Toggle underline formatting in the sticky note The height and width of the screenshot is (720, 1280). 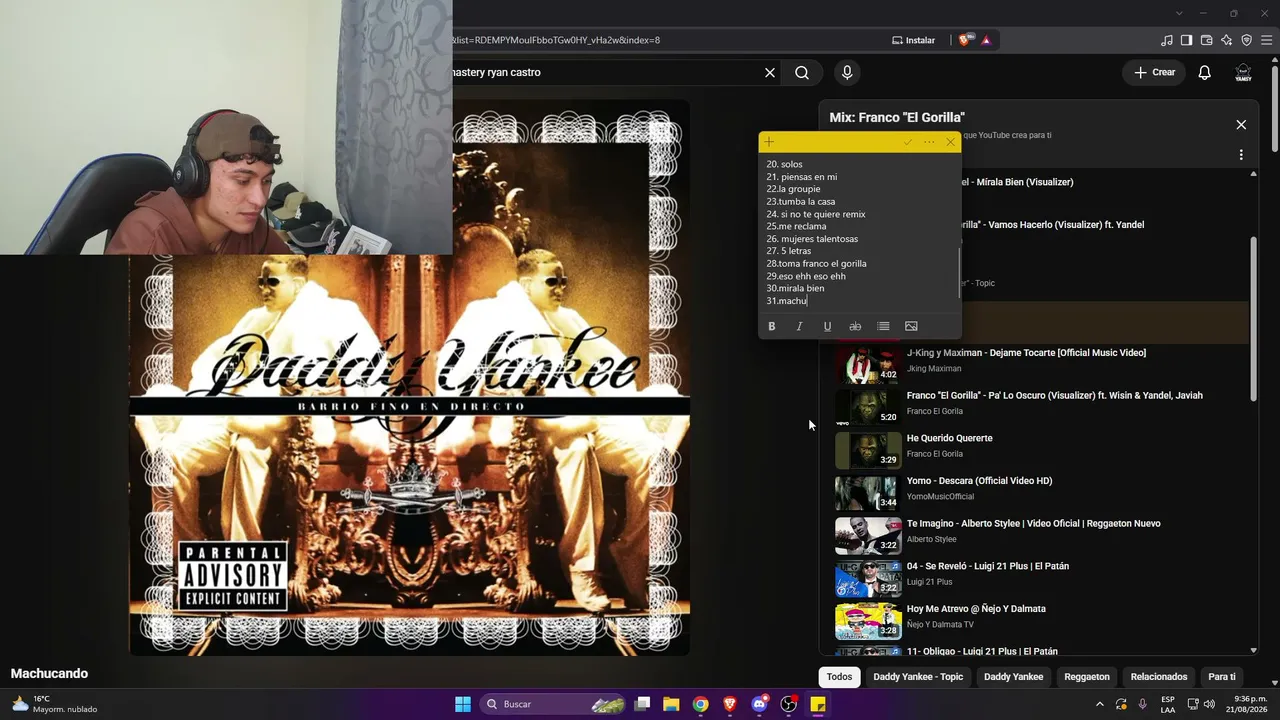(827, 326)
